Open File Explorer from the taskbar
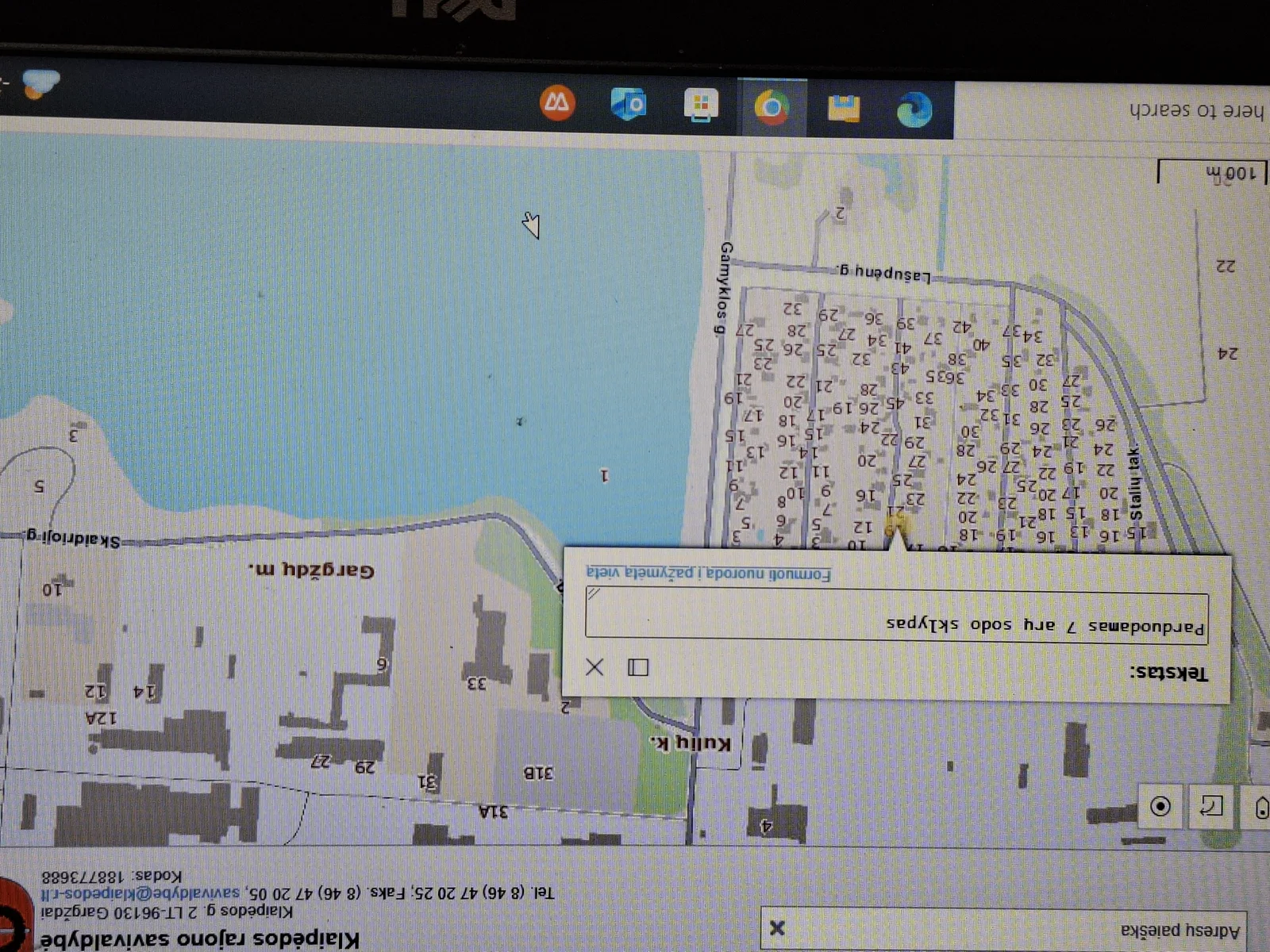 [844, 108]
